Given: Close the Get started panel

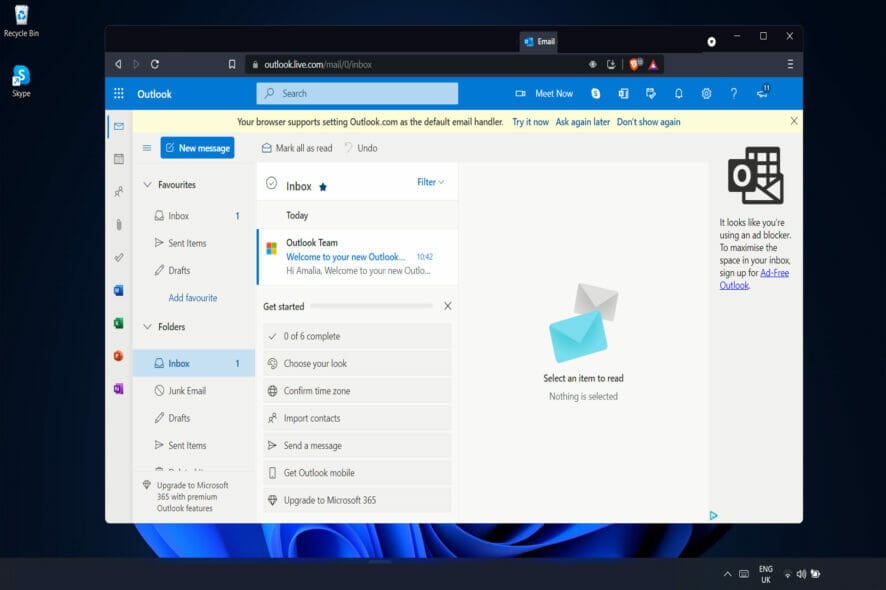Looking at the screenshot, I should point(448,306).
